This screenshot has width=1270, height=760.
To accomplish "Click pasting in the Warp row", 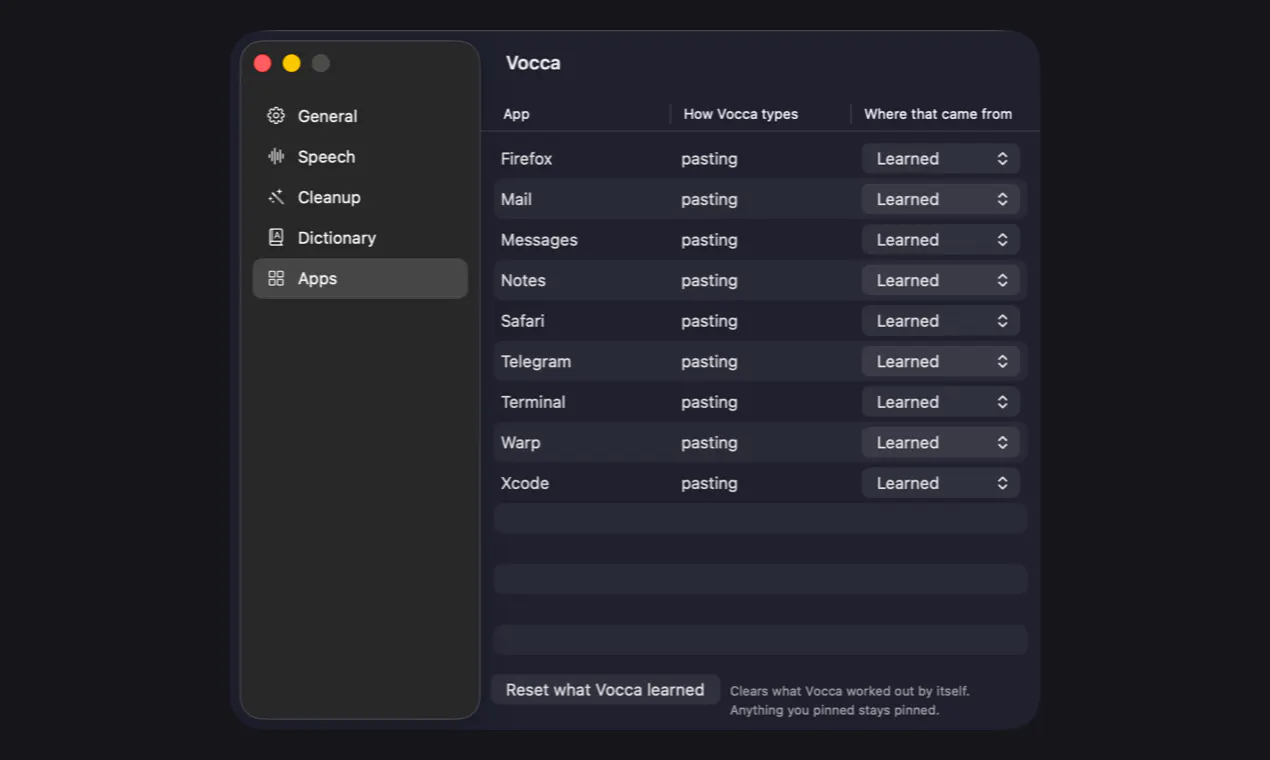I will [x=709, y=442].
